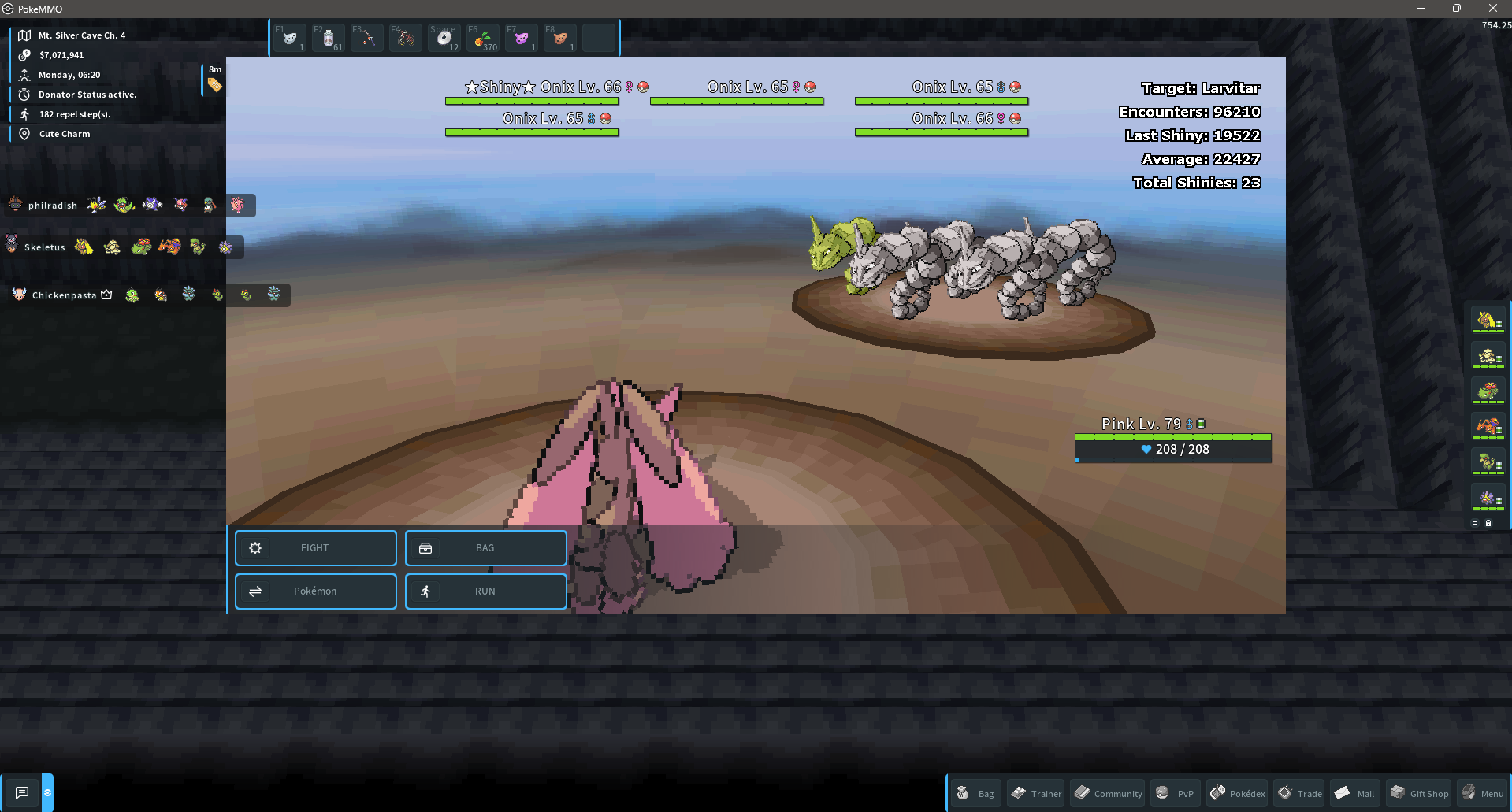The image size is (1512, 812).
Task: Click Chickenpasta trainer avatar
Action: click(x=20, y=294)
